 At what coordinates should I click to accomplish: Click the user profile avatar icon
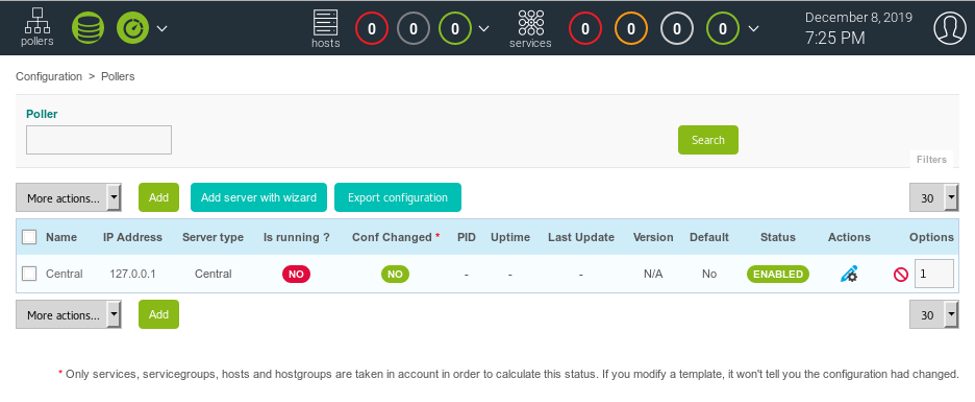(x=949, y=28)
